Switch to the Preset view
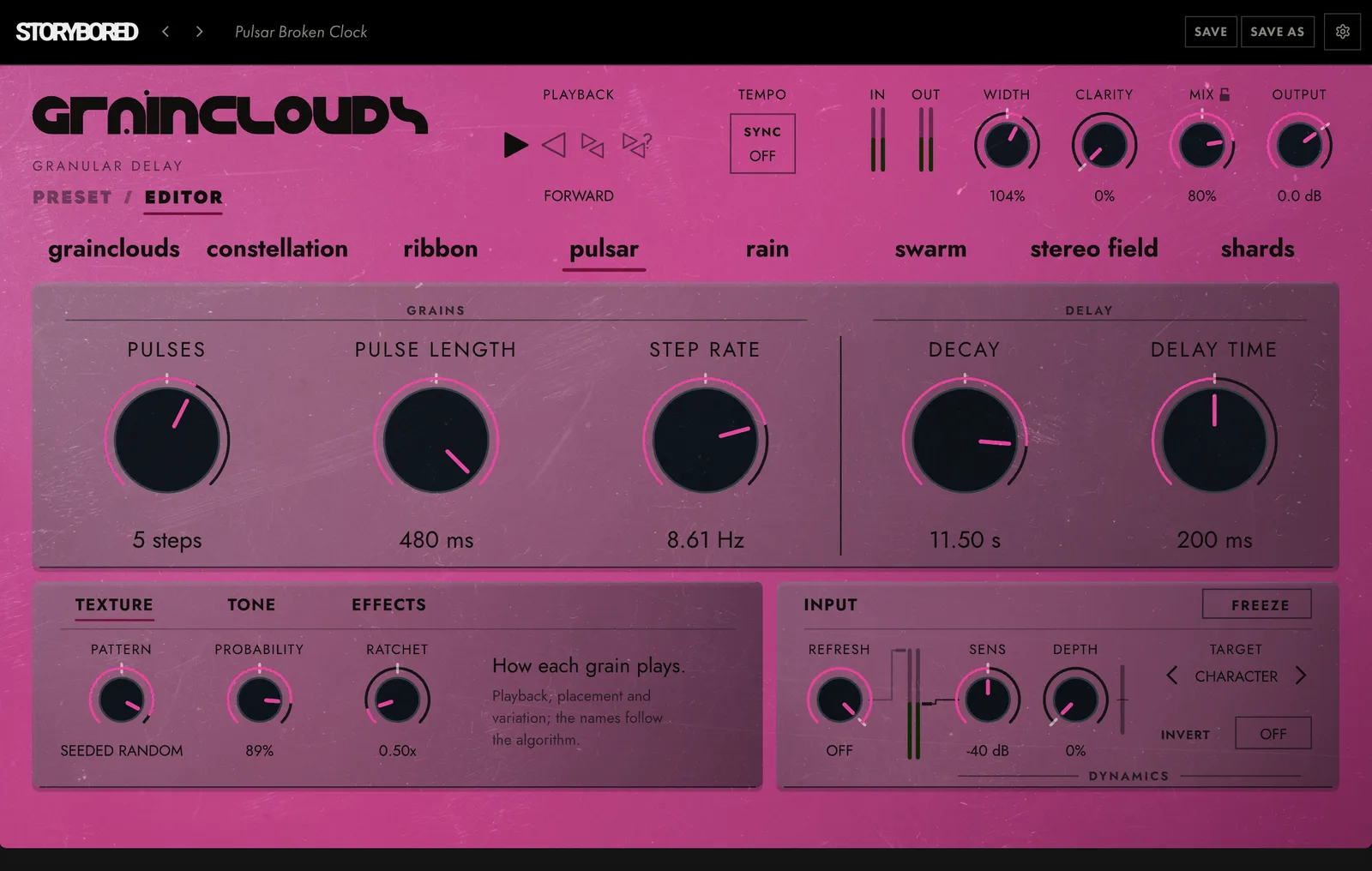1372x871 pixels. [72, 197]
